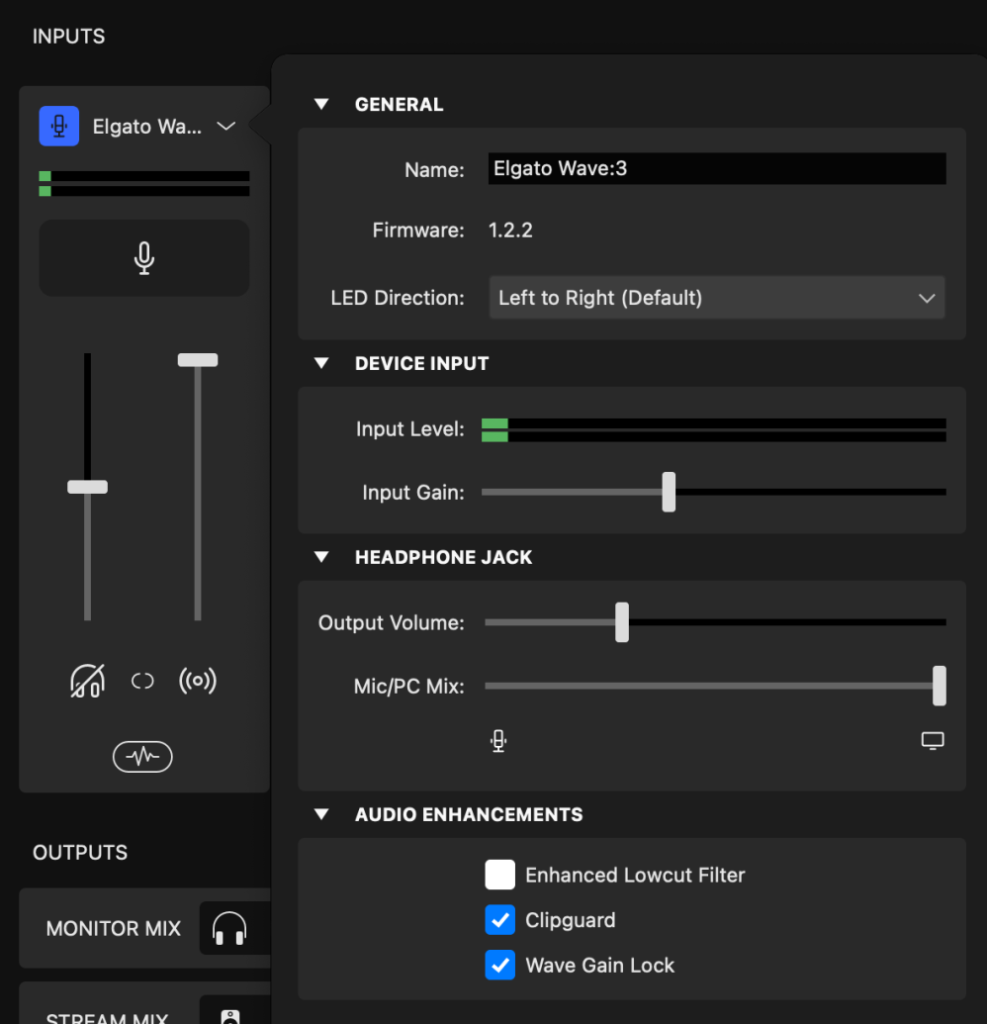Click the OUTPUTS heading
This screenshot has width=987, height=1024.
click(x=80, y=853)
